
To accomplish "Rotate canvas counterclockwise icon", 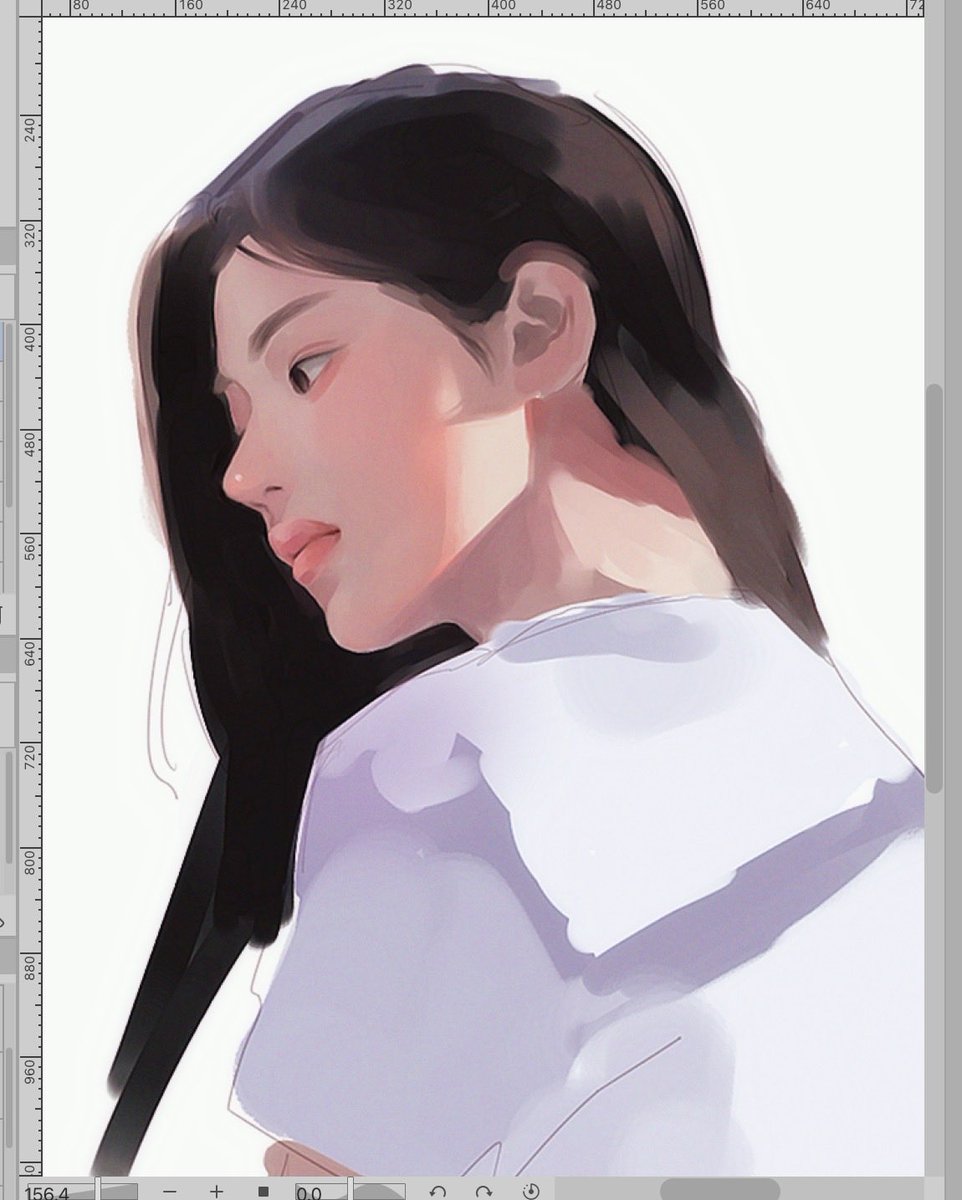I will coord(437,1191).
